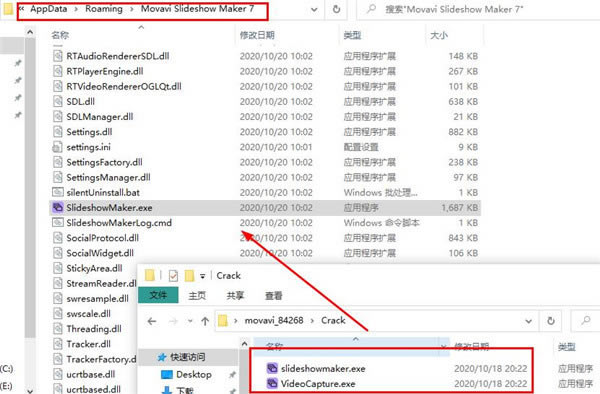Click the SocialWidget.dll file icon
Image resolution: width=600 pixels, height=394 pixels.
point(57,253)
